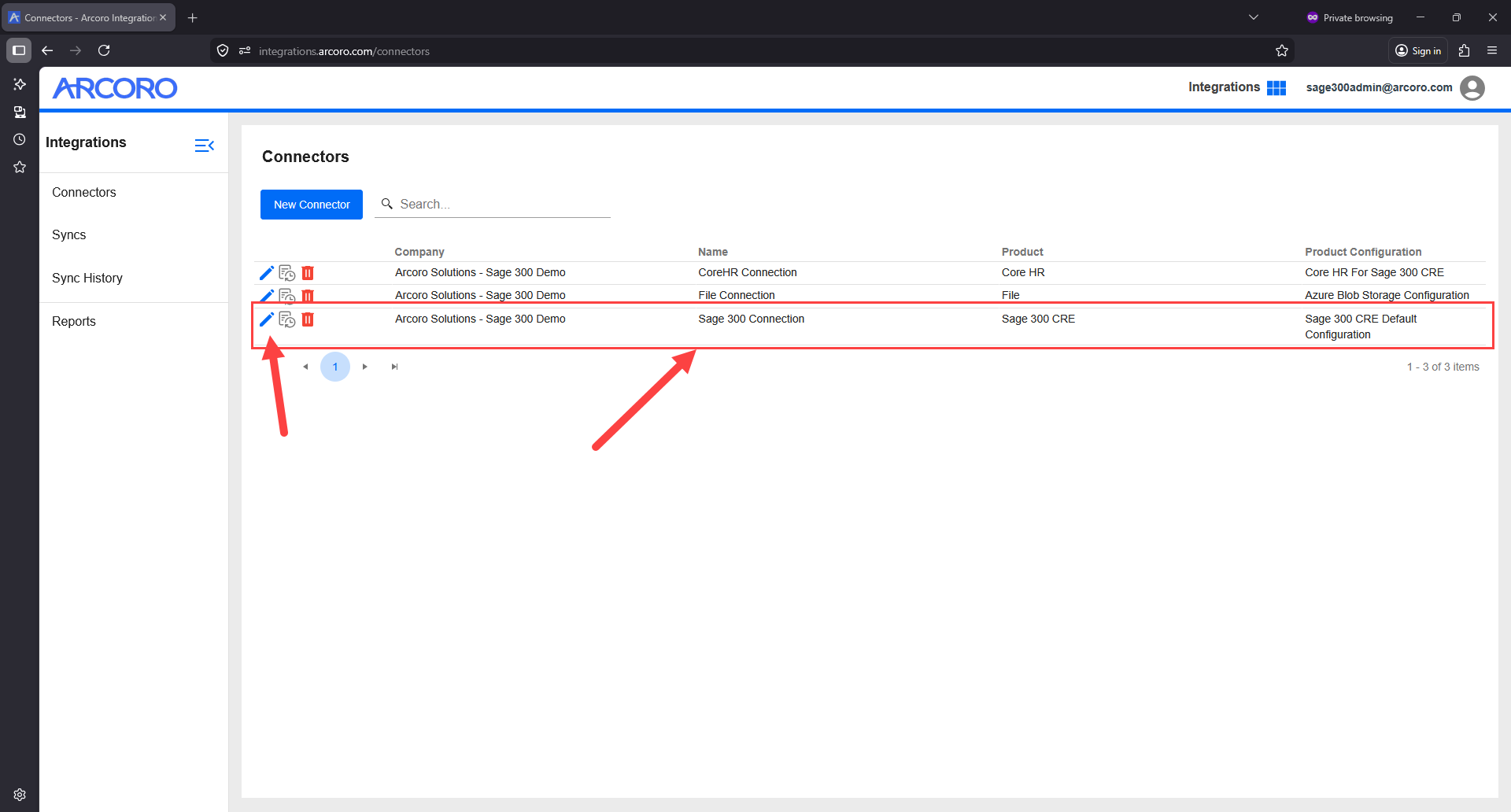Open the Reports menu item
Viewport: 1511px width, 812px height.
(73, 322)
